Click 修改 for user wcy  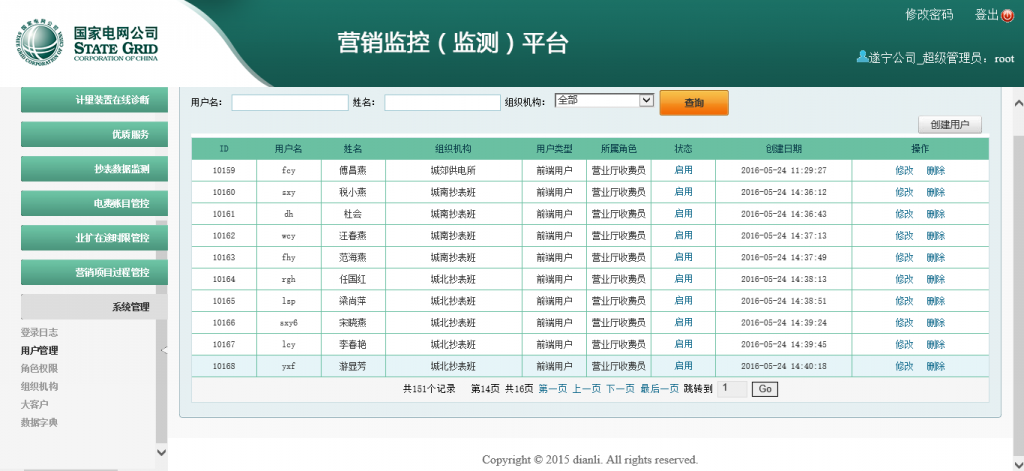[x=904, y=235]
